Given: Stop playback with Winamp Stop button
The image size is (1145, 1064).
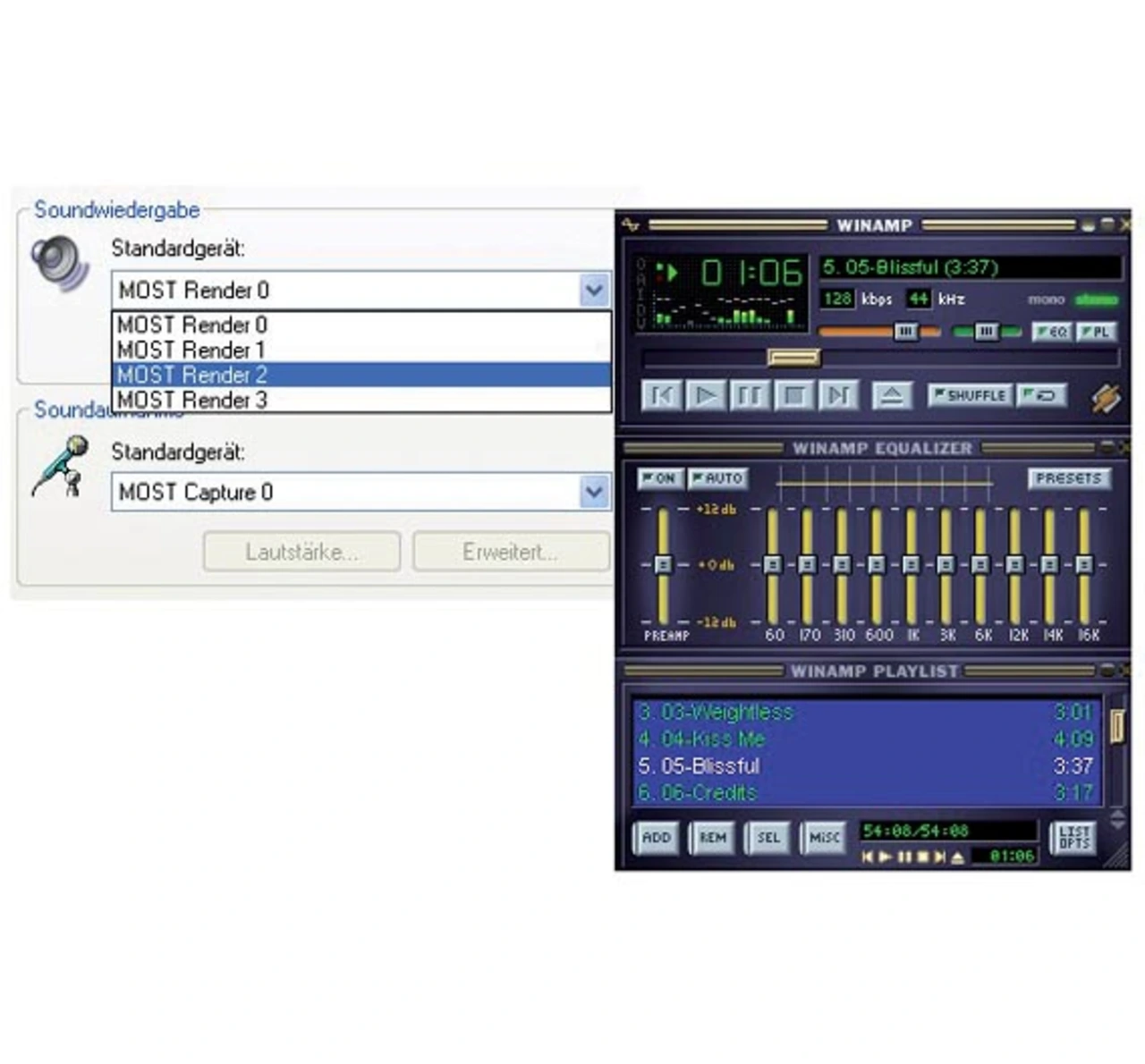Looking at the screenshot, I should (x=793, y=395).
